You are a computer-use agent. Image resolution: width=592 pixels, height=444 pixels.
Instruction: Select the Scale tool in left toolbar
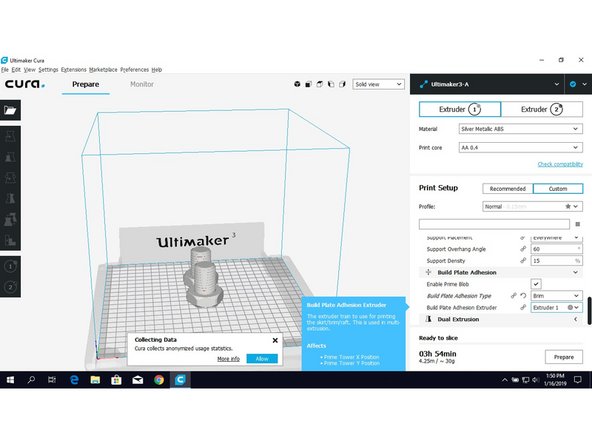(x=10, y=157)
